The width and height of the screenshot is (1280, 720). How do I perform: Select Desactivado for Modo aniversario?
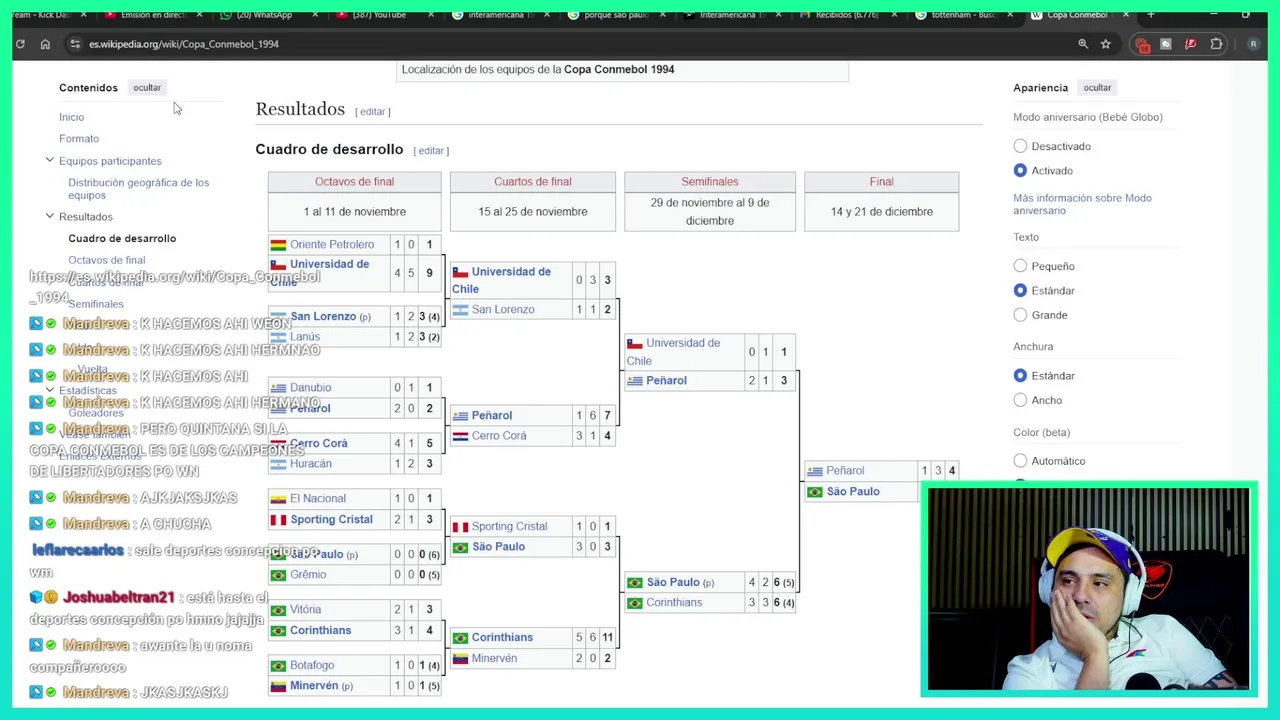(1020, 146)
